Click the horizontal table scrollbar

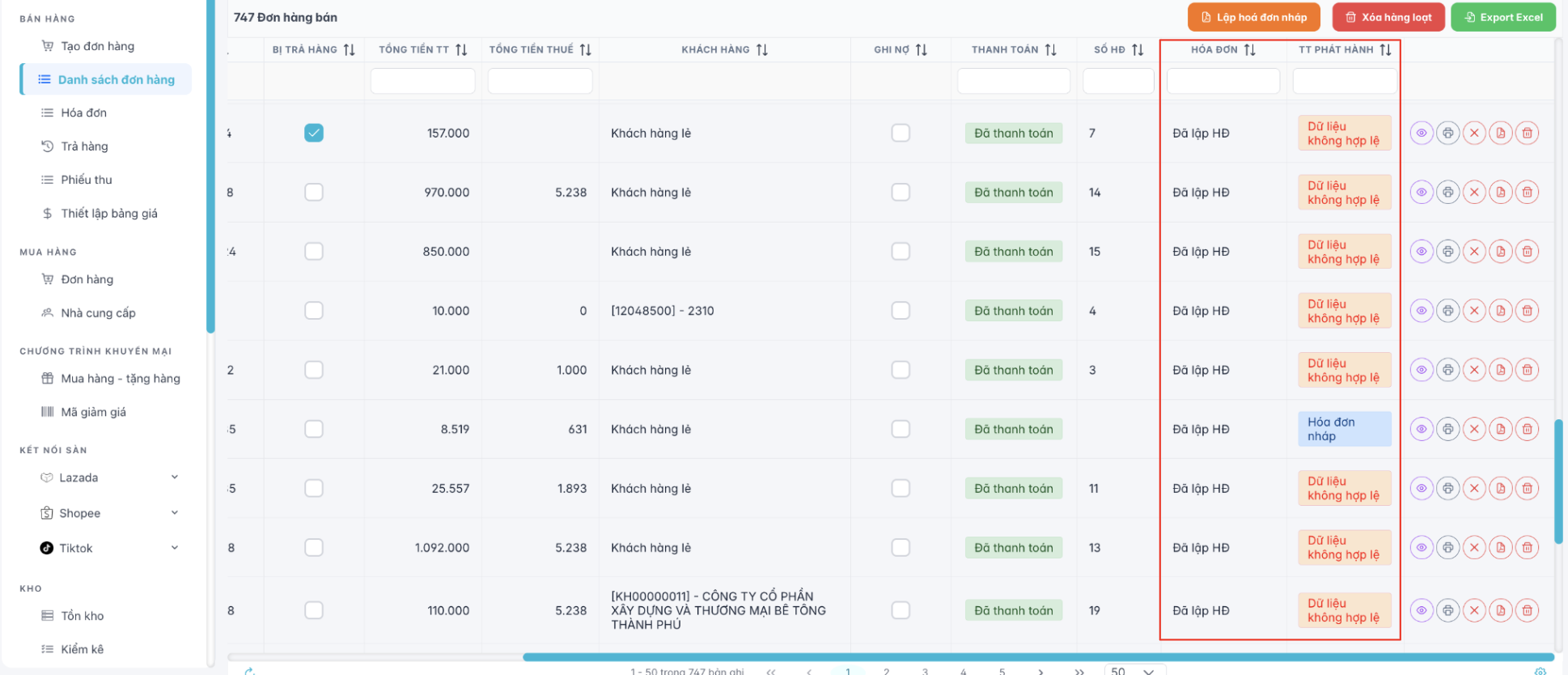pos(1036,657)
